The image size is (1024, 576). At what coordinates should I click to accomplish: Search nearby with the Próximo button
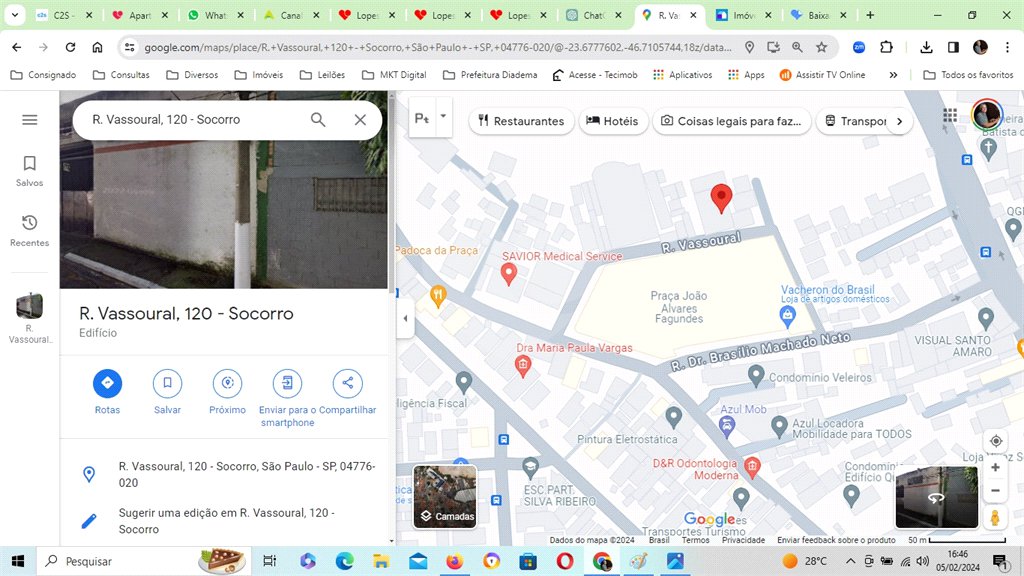point(227,392)
